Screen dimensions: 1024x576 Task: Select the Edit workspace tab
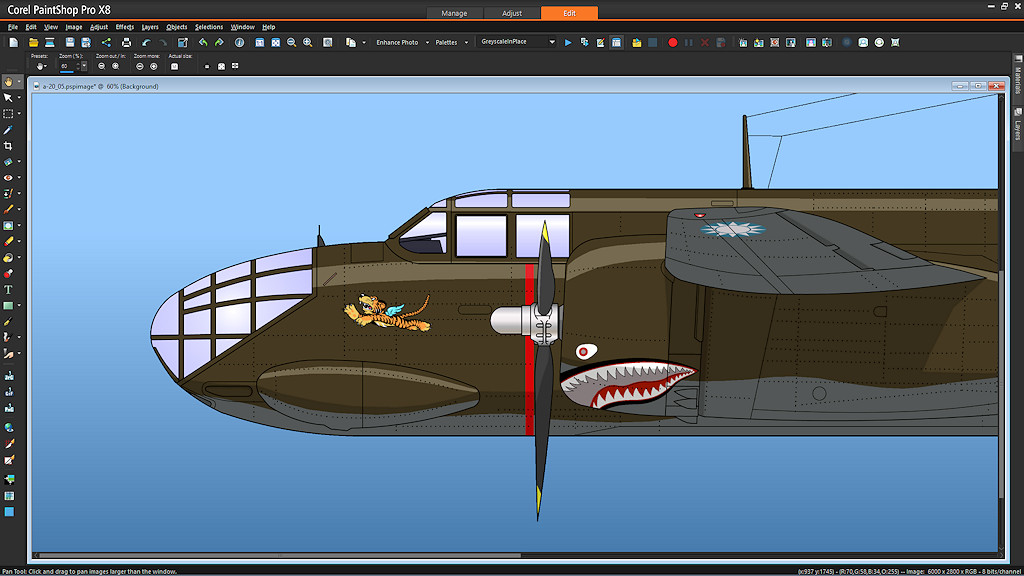569,13
